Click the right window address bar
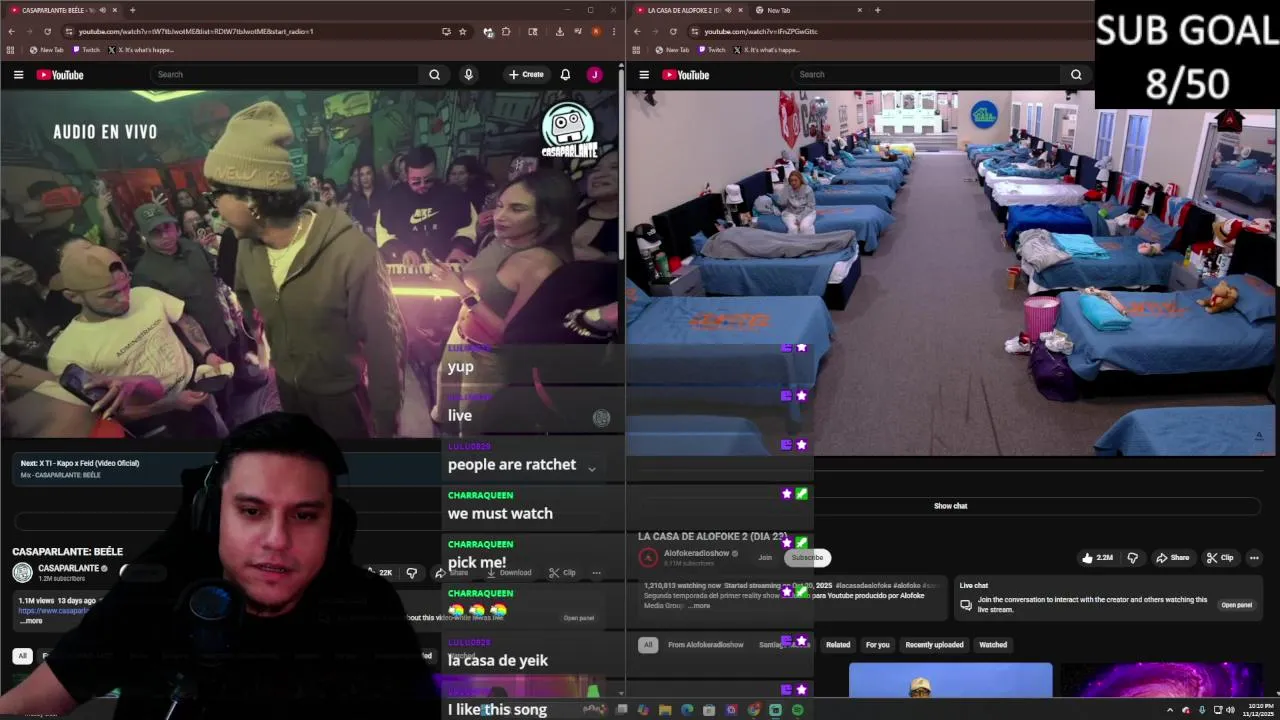 [x=890, y=31]
